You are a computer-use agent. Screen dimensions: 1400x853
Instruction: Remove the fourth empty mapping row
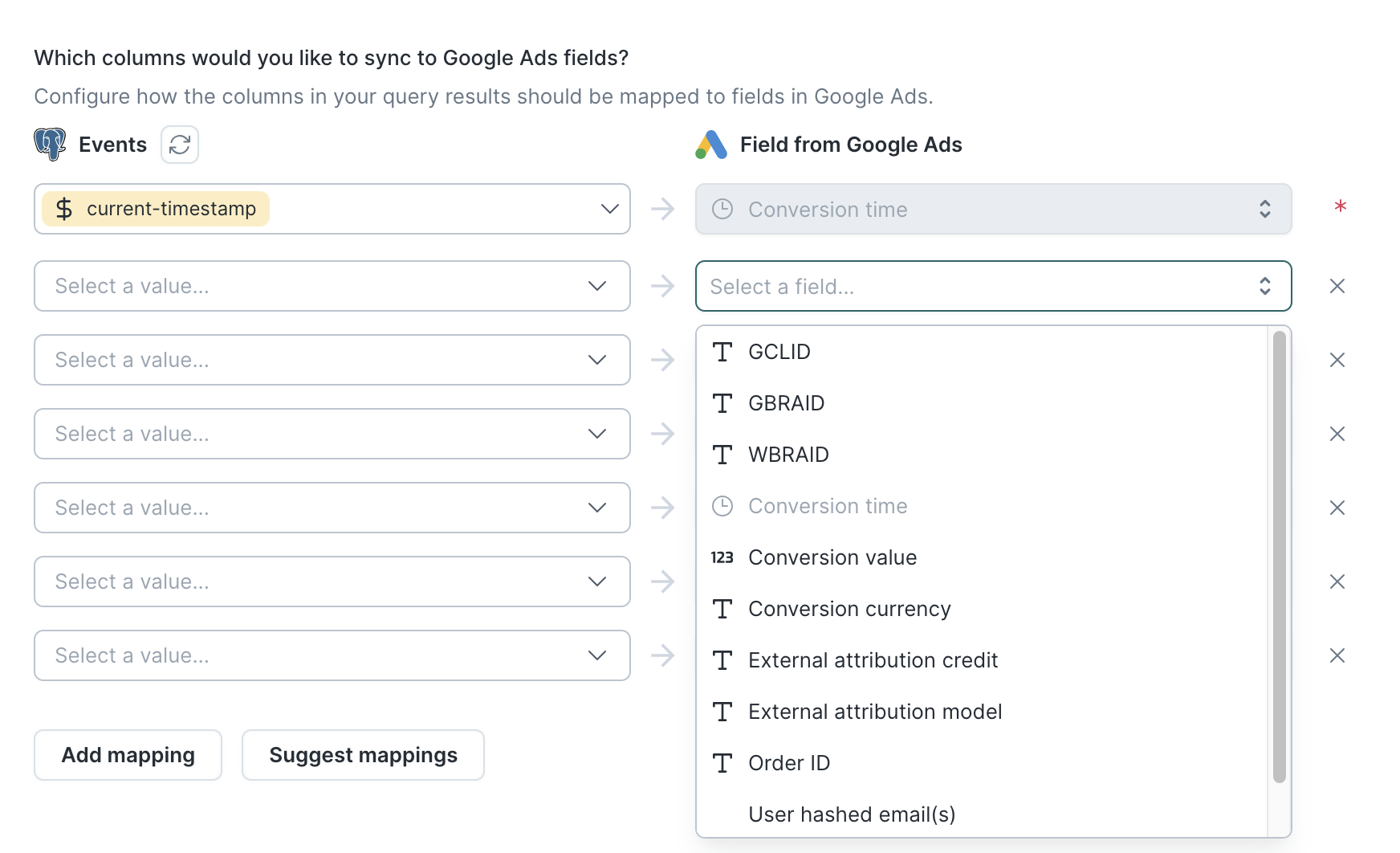point(1337,508)
